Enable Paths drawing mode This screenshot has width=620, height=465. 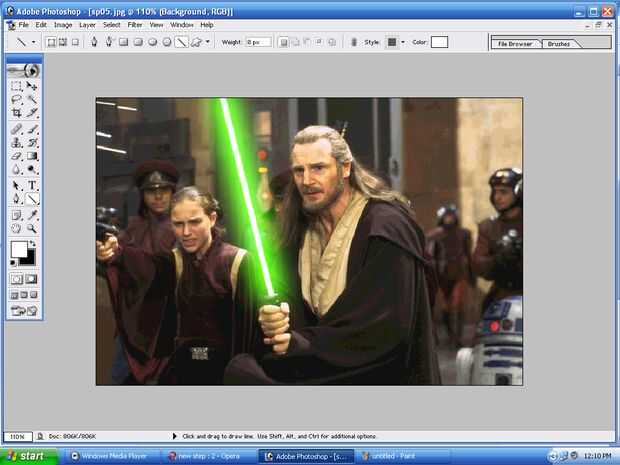[x=63, y=42]
